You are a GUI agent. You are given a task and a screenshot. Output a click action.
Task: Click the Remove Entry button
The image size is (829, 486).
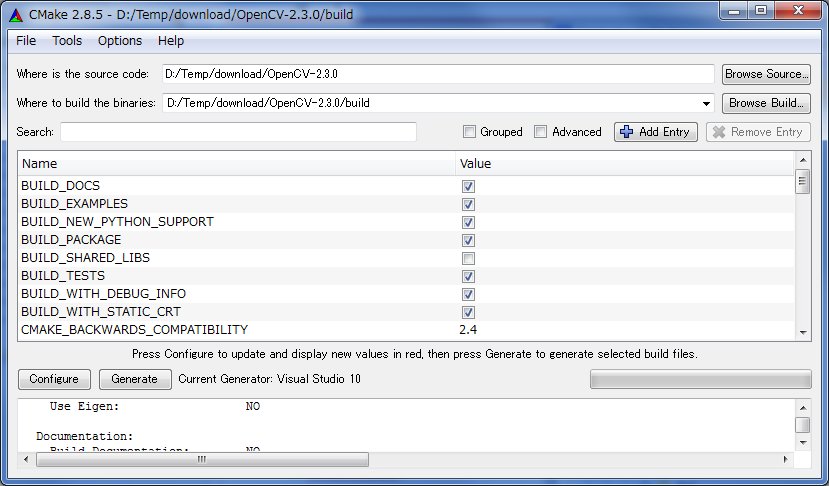click(x=758, y=132)
